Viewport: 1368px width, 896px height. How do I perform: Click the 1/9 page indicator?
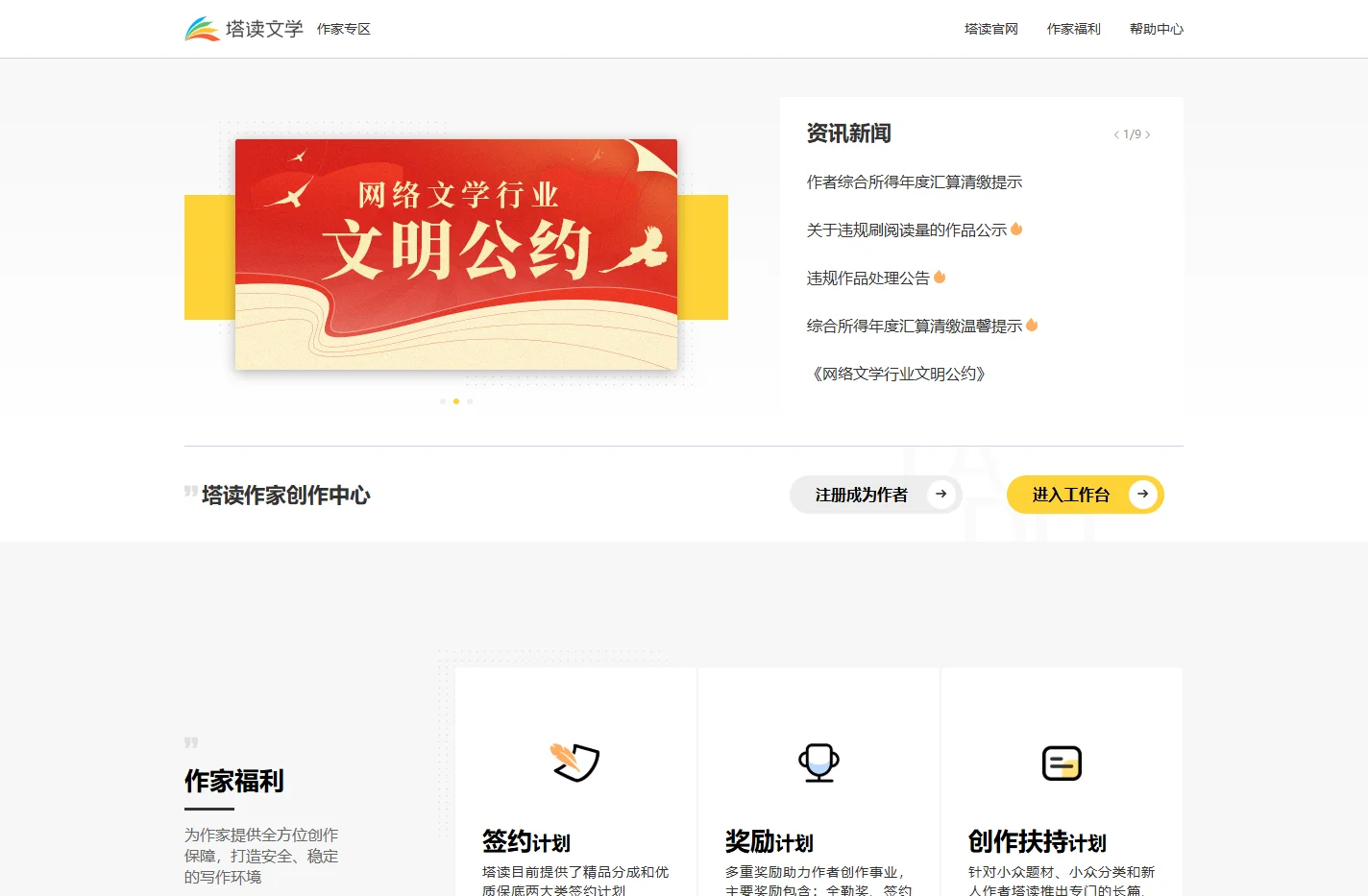tap(1132, 134)
